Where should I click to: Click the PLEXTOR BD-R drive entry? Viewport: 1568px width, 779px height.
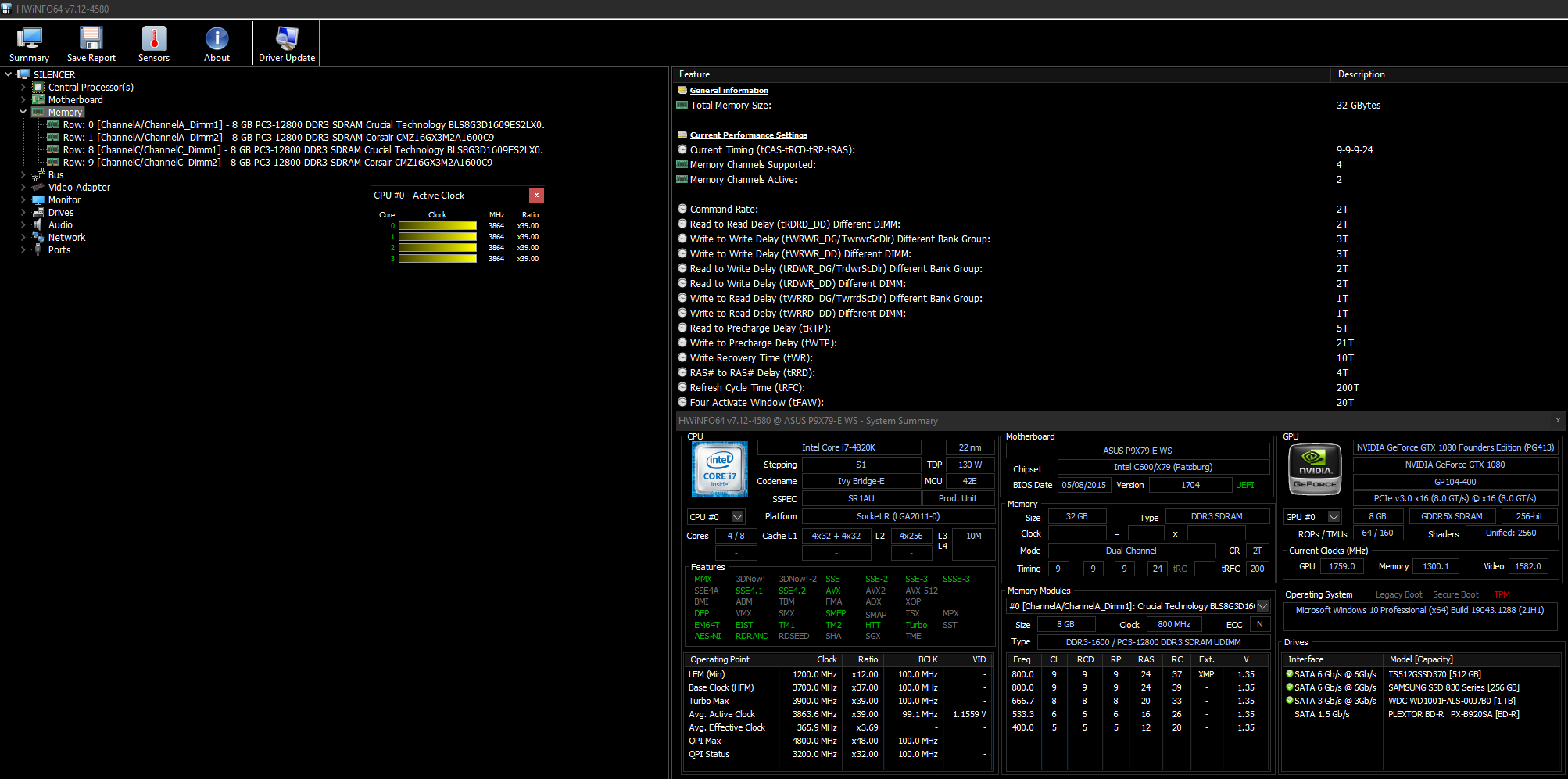tap(1423, 714)
